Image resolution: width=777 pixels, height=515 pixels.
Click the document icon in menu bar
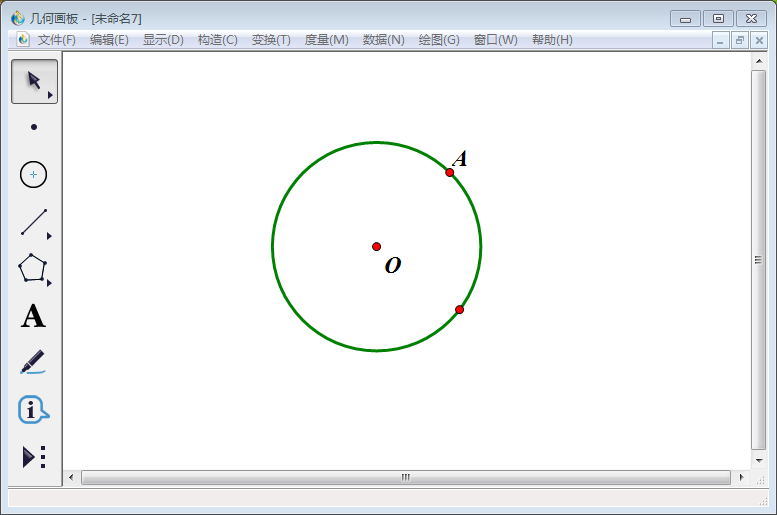coord(23,40)
